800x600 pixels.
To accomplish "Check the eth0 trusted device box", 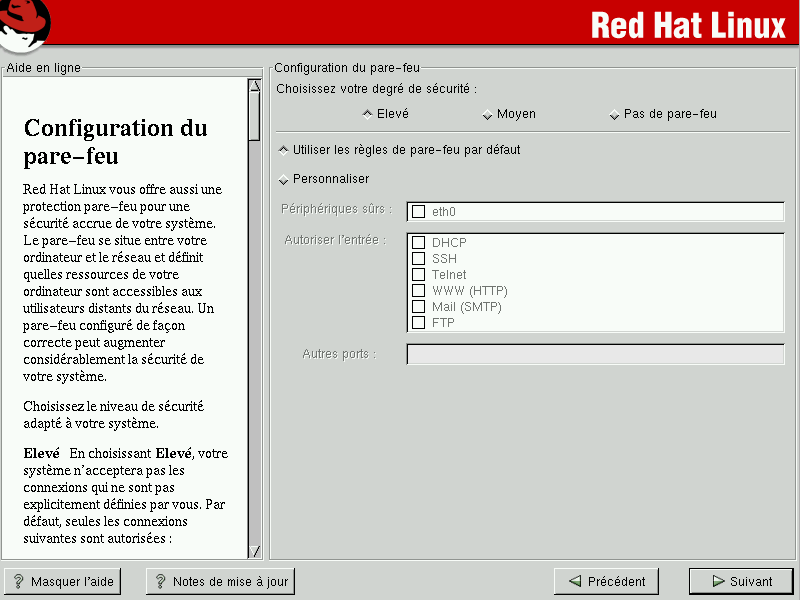I will (419, 211).
